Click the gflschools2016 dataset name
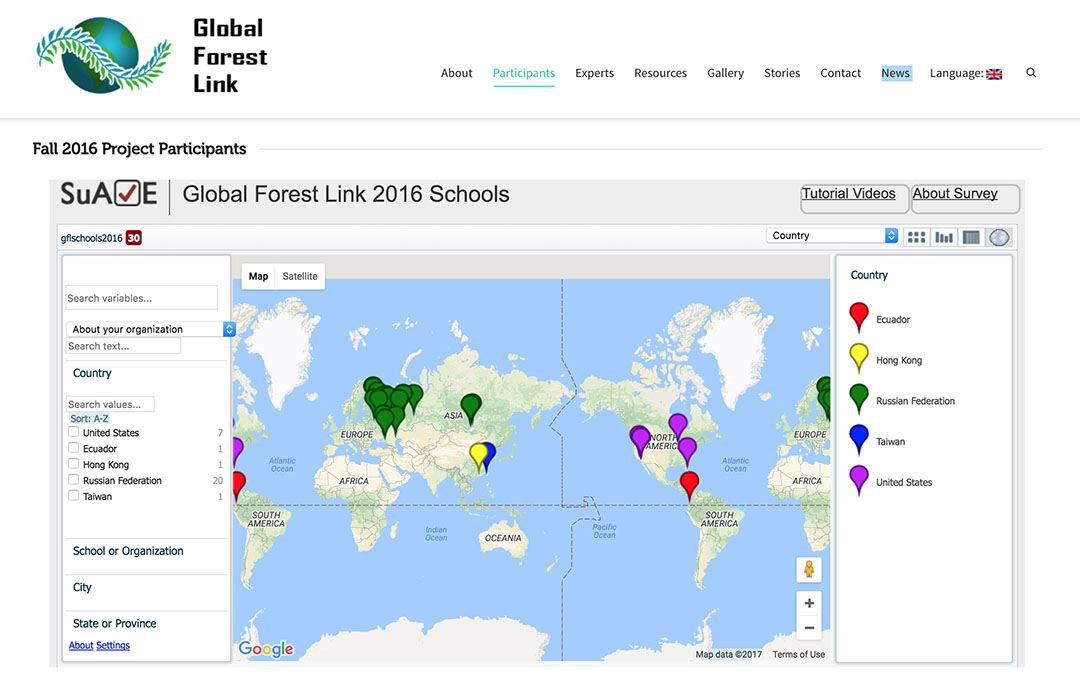 coord(91,238)
